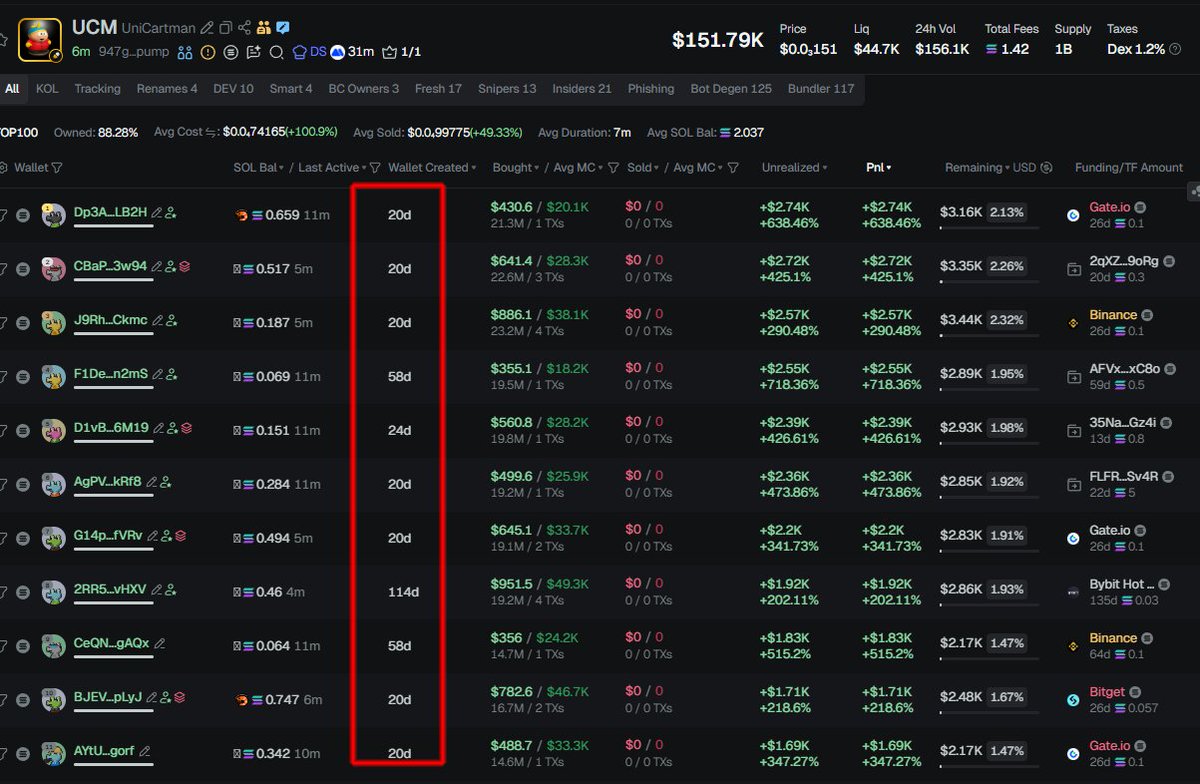1200x784 pixels.
Task: Click the edit pencil next to UniCartman
Action: (x=207, y=28)
